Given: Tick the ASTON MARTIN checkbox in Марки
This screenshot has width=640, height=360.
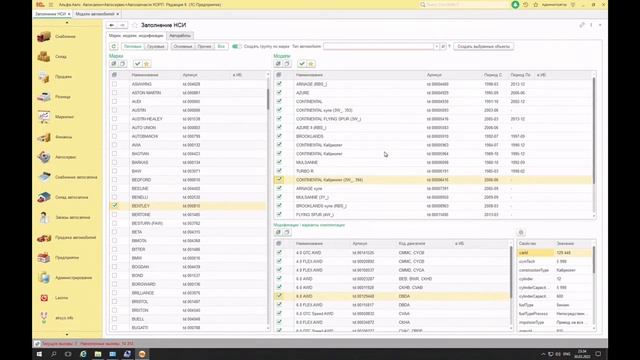Looking at the screenshot, I should tap(115, 93).
